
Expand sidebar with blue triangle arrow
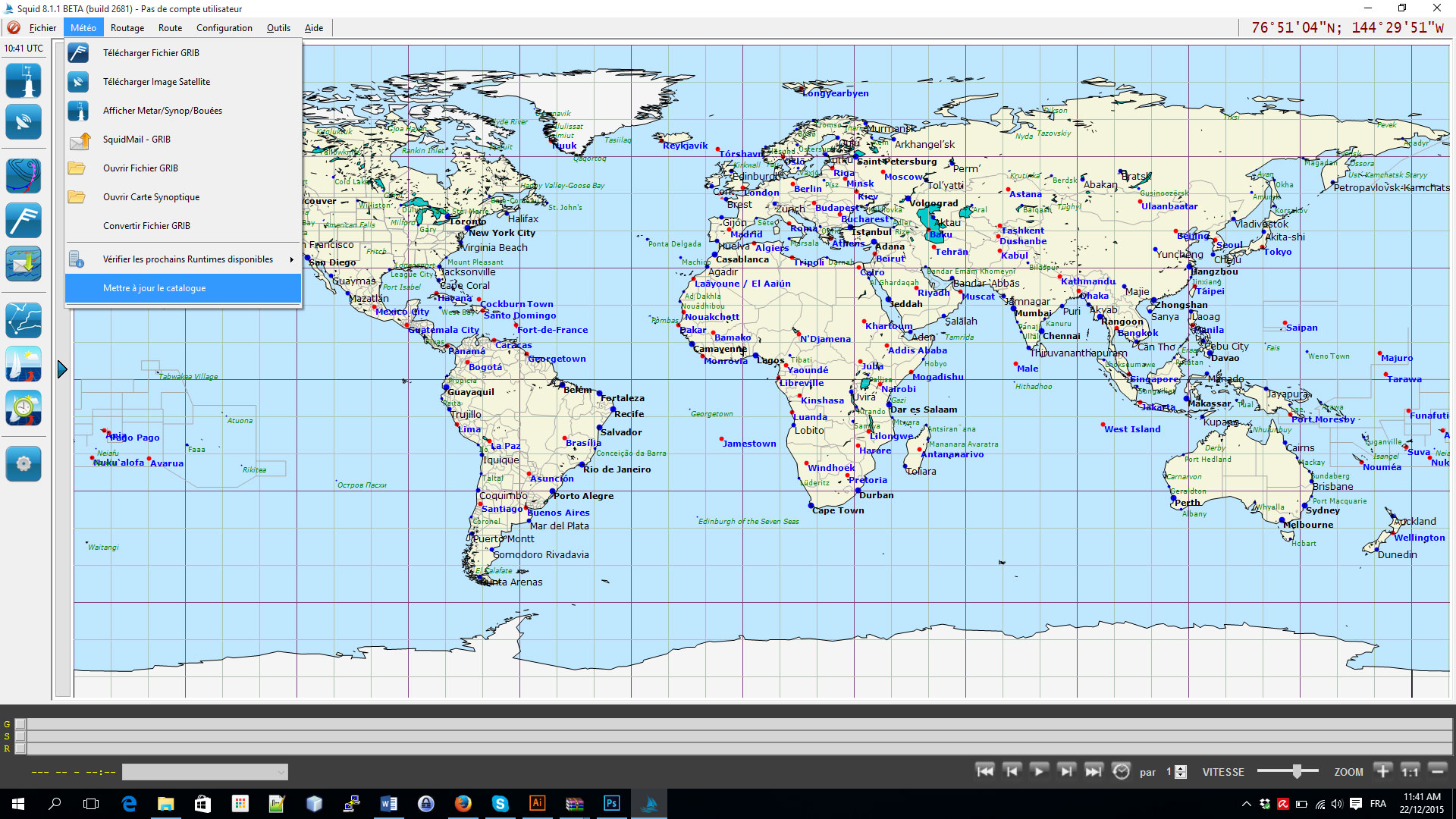(62, 369)
